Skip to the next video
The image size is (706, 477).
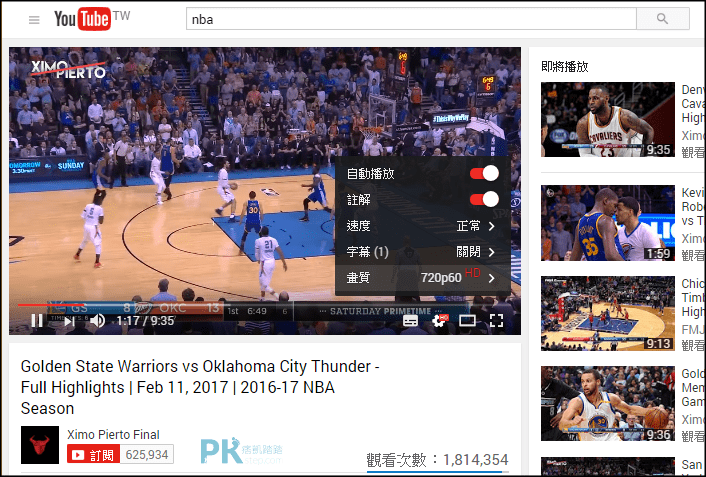[69, 321]
